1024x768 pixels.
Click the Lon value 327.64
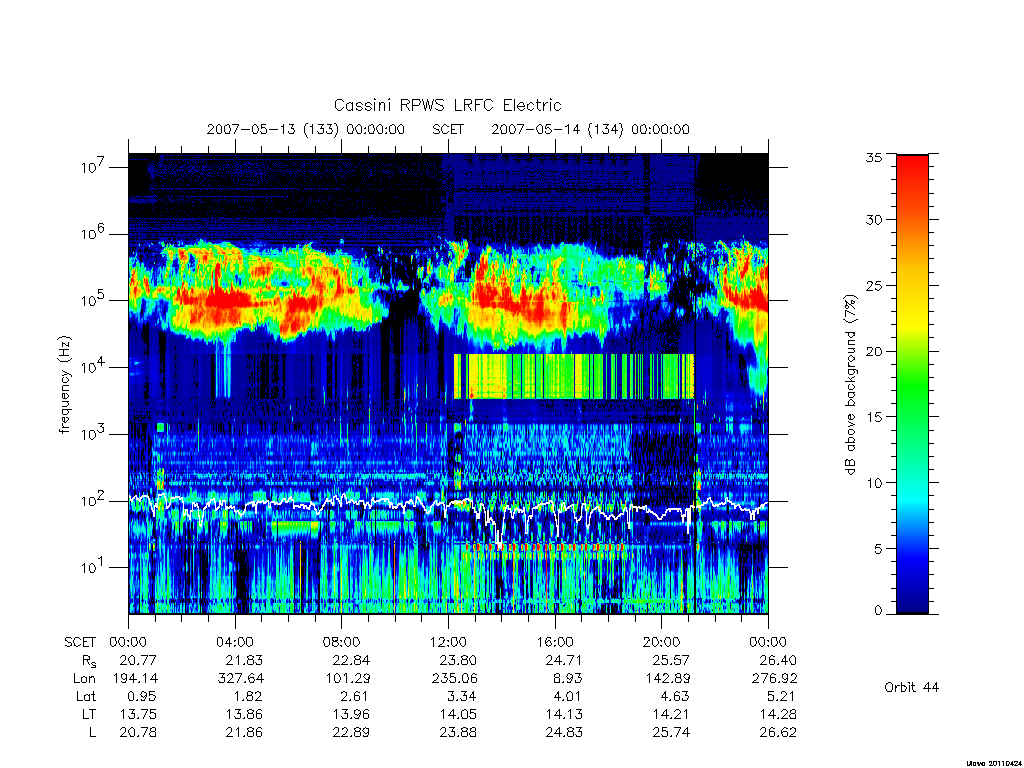click(240, 679)
